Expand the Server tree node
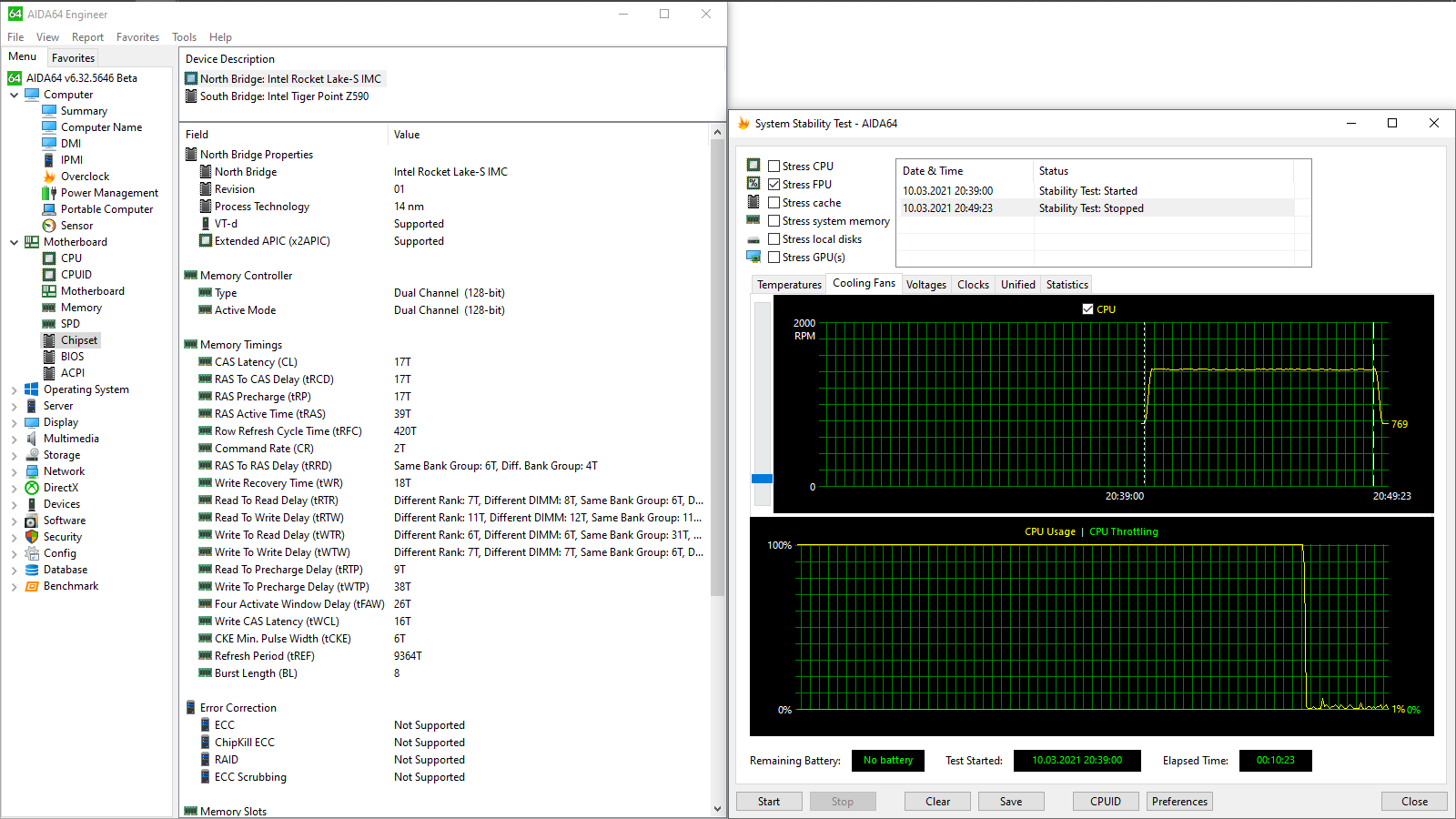This screenshot has width=1456, height=819. click(x=15, y=406)
